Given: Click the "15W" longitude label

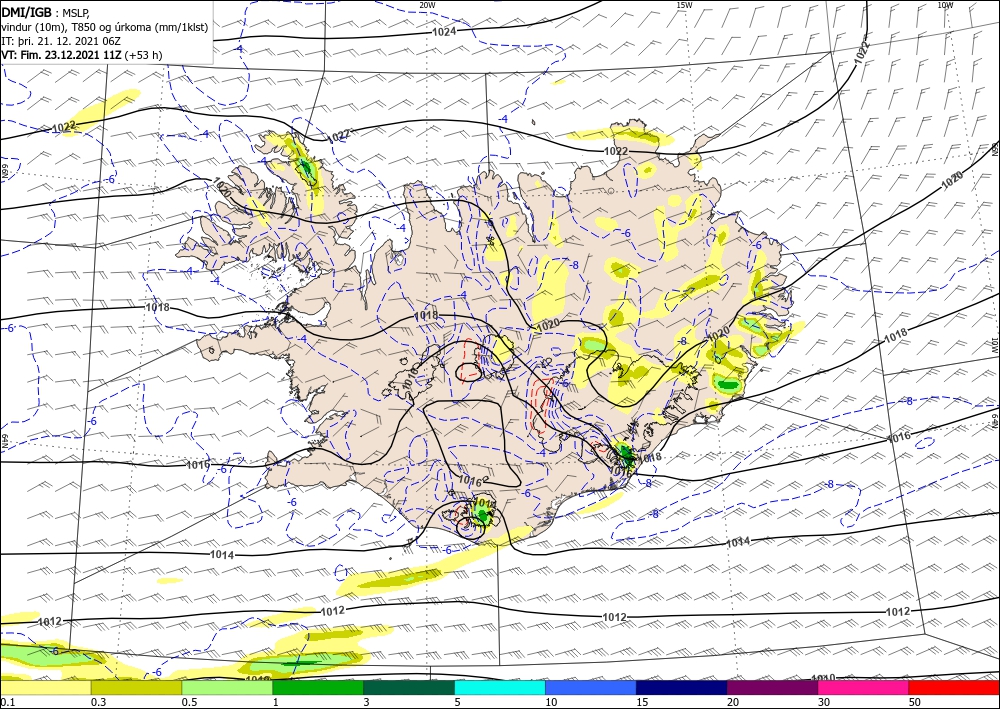Looking at the screenshot, I should 684,5.
